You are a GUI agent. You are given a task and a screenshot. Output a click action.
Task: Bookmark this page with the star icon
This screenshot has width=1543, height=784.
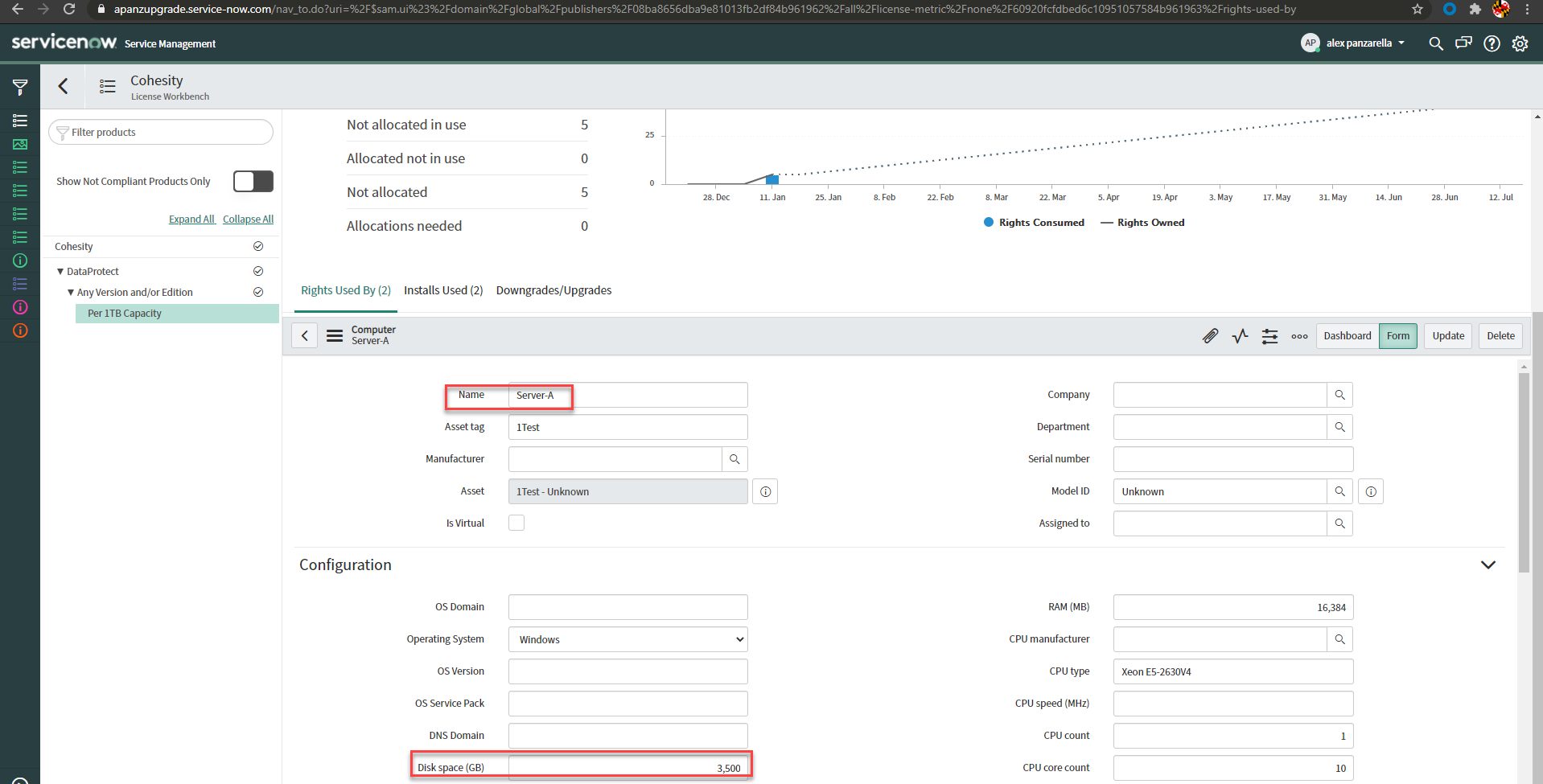(x=1418, y=9)
